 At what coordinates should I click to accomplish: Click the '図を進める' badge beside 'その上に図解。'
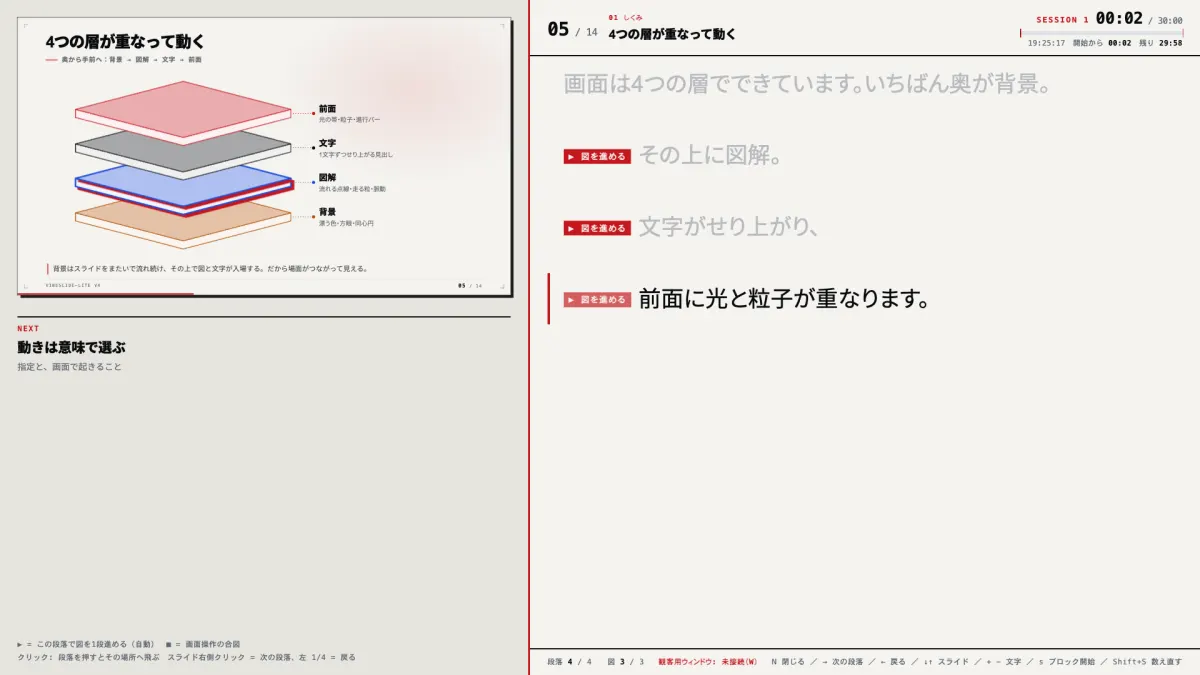point(597,157)
